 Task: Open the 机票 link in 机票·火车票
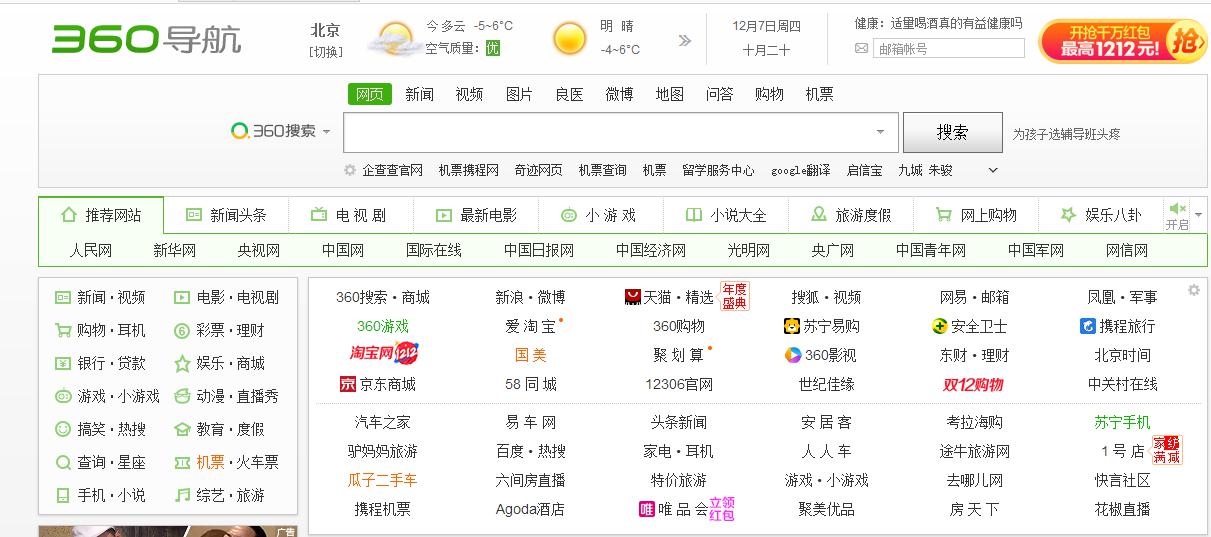tap(211, 462)
